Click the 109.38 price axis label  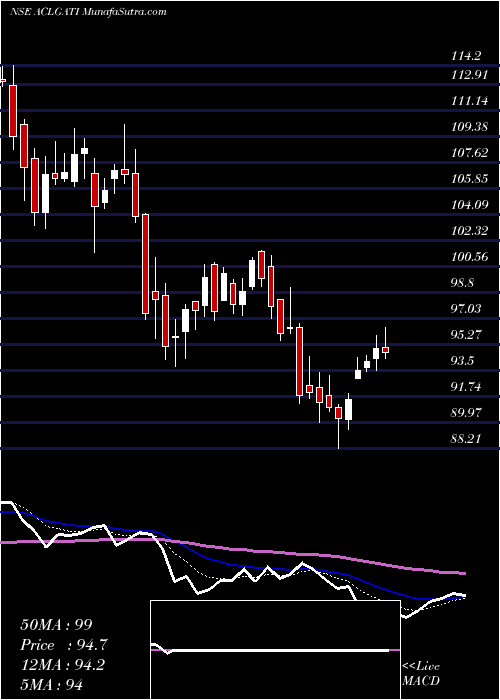coord(469,127)
